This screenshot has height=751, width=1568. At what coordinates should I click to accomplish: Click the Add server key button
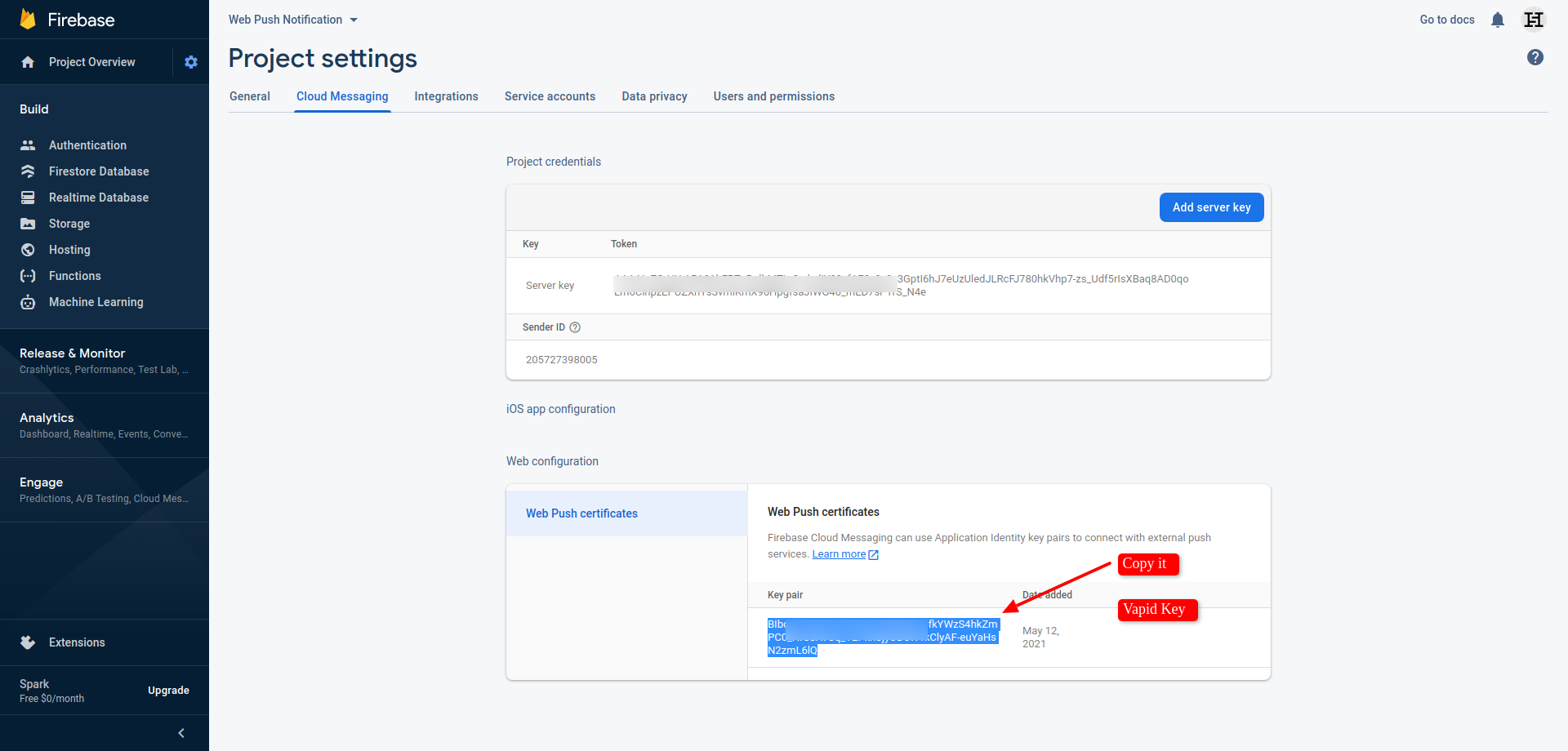[x=1212, y=207]
